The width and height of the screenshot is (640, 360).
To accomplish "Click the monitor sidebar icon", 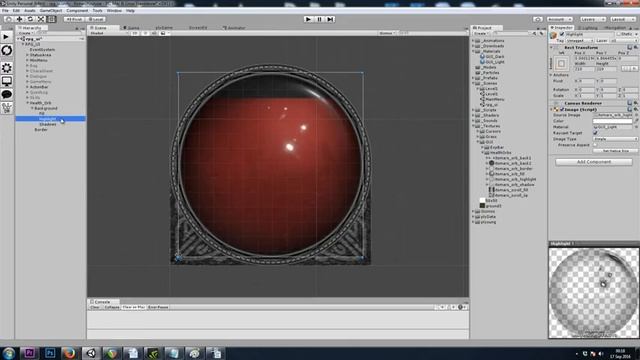I will tap(7, 81).
